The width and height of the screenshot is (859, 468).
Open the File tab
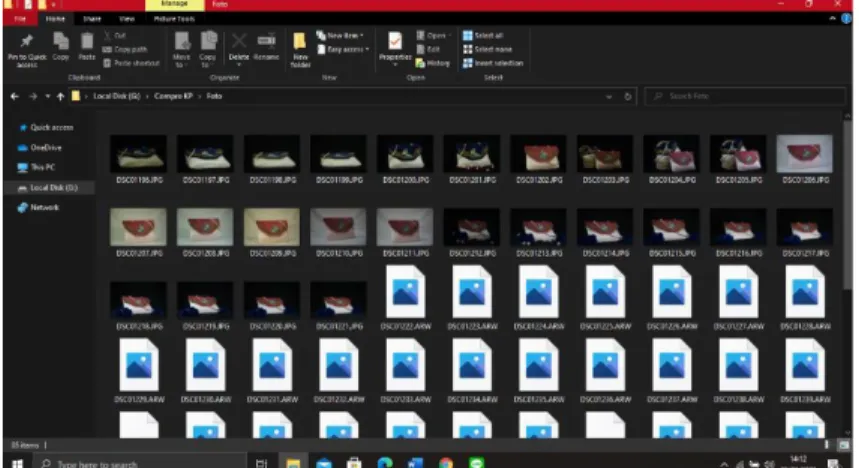click(20, 19)
